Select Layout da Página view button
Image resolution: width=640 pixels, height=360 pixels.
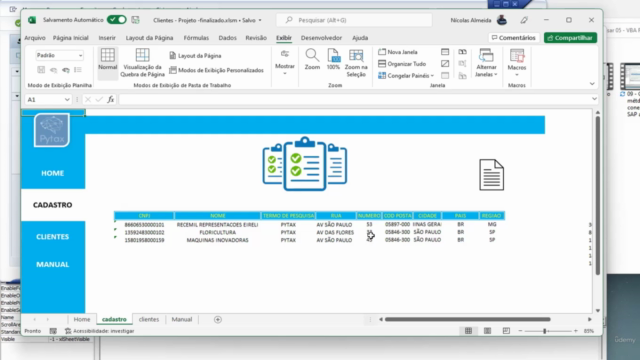pyautogui.click(x=195, y=56)
